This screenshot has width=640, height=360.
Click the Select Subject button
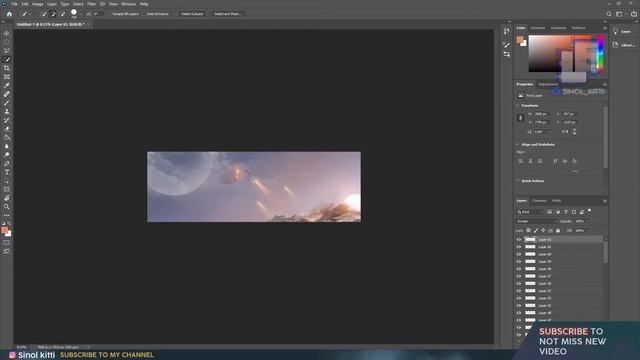pos(192,14)
